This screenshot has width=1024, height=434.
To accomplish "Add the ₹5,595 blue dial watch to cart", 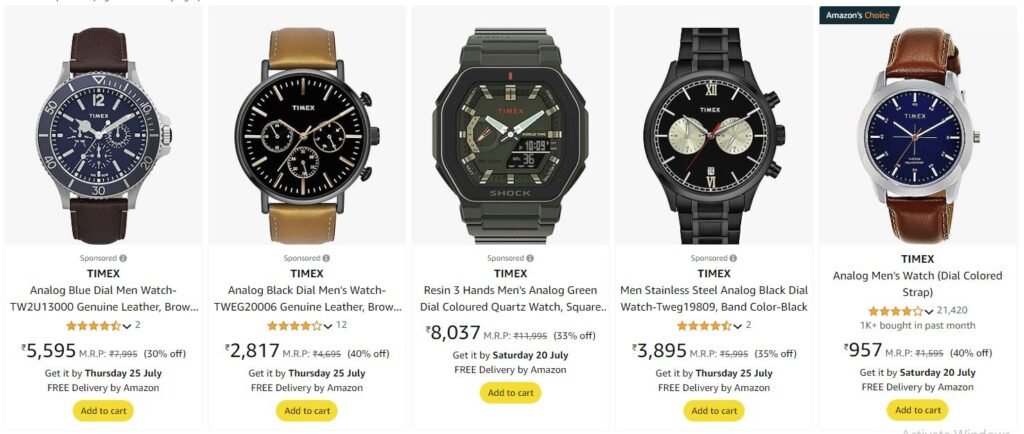I will click(x=103, y=411).
